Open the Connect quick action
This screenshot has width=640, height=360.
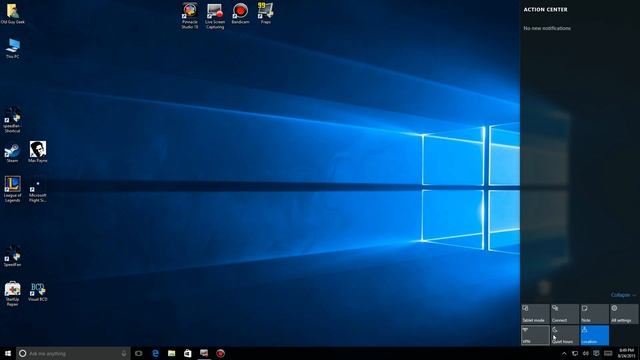pos(564,314)
